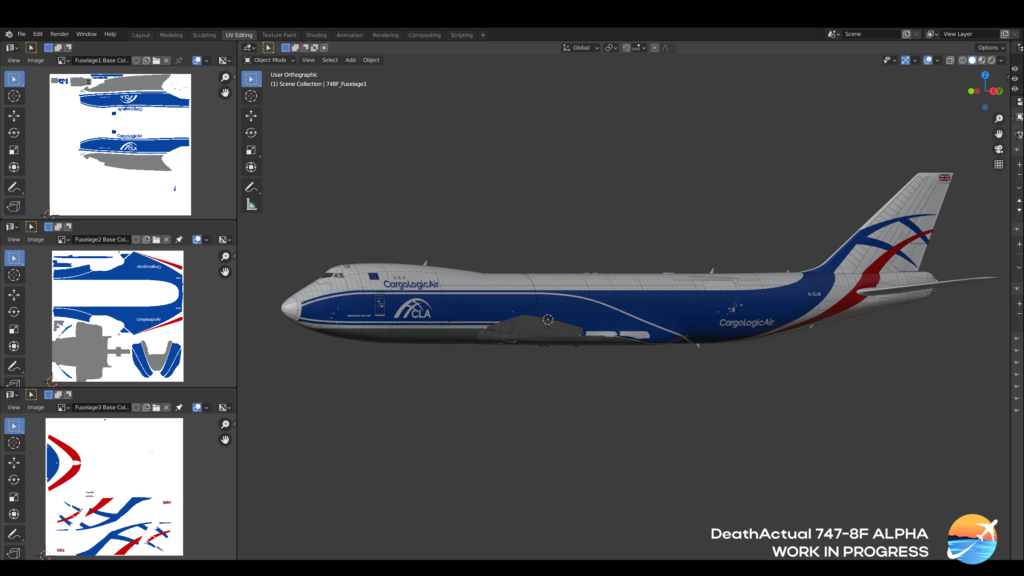Select Move tool in Fuselage1 image editor
The image size is (1024, 576).
coord(14,116)
